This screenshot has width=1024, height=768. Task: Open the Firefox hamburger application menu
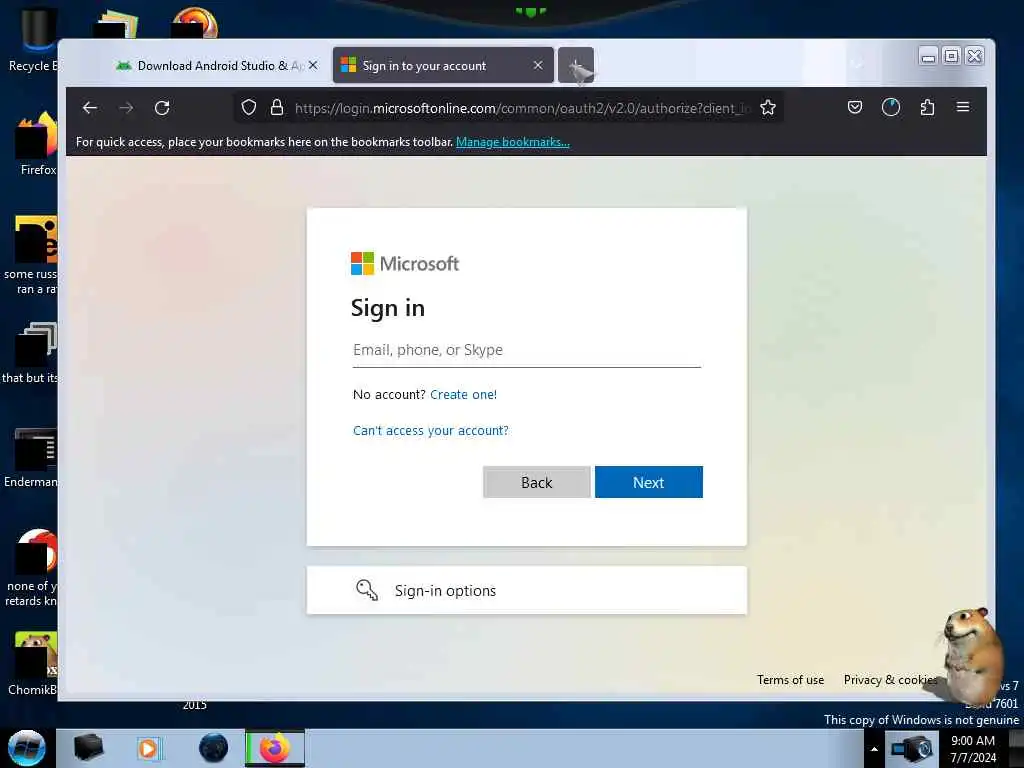963,107
